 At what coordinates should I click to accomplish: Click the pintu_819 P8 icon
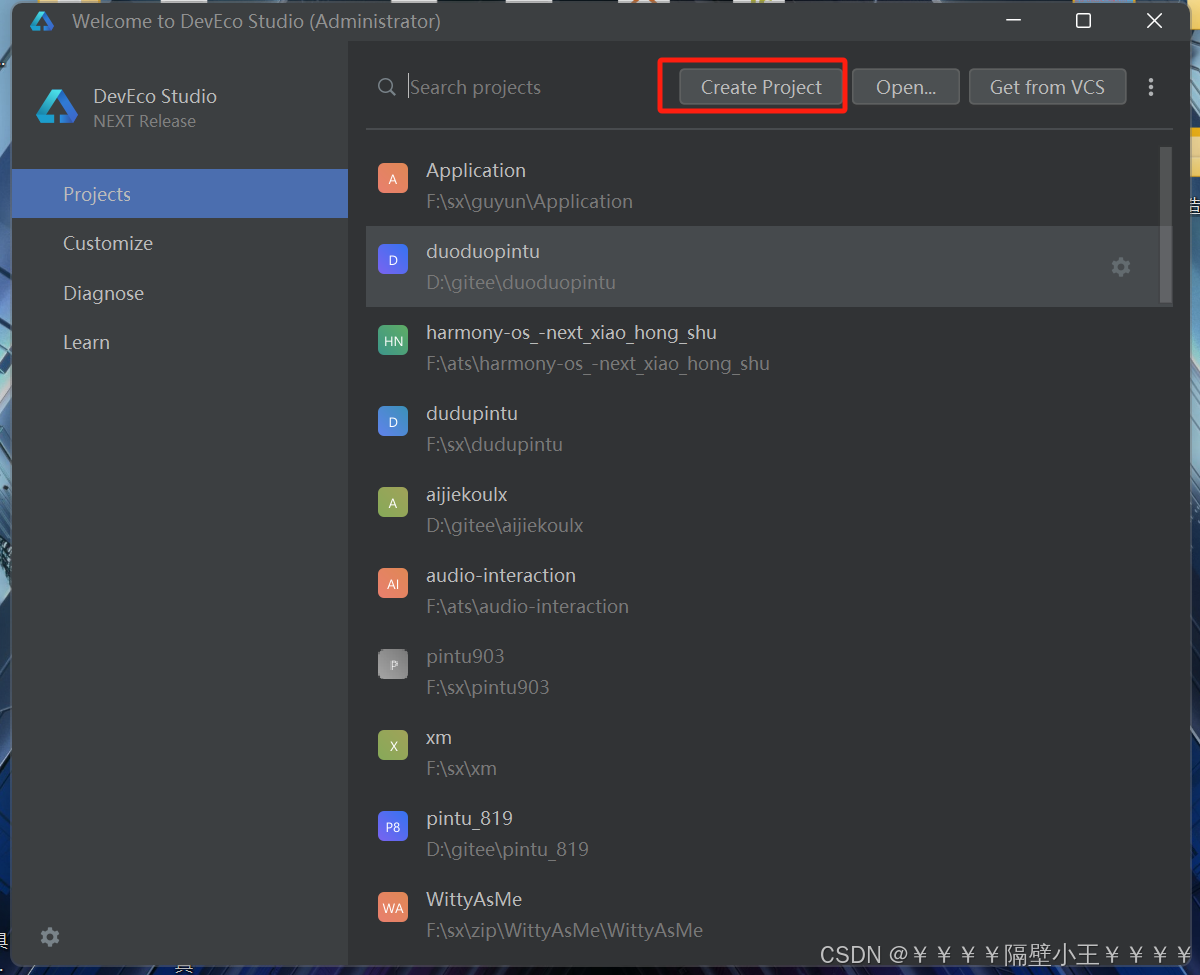(x=393, y=827)
